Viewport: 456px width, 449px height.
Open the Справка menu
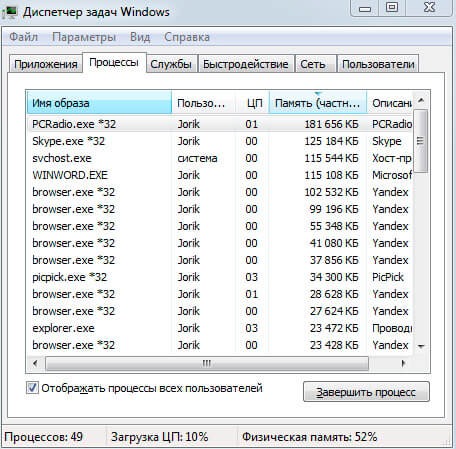tap(187, 37)
